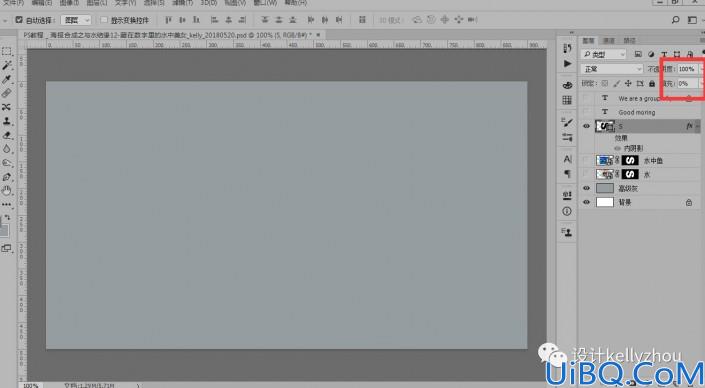Toggle lock position icon in Layers panel
Viewport: 705px width, 388px height.
(x=628, y=84)
